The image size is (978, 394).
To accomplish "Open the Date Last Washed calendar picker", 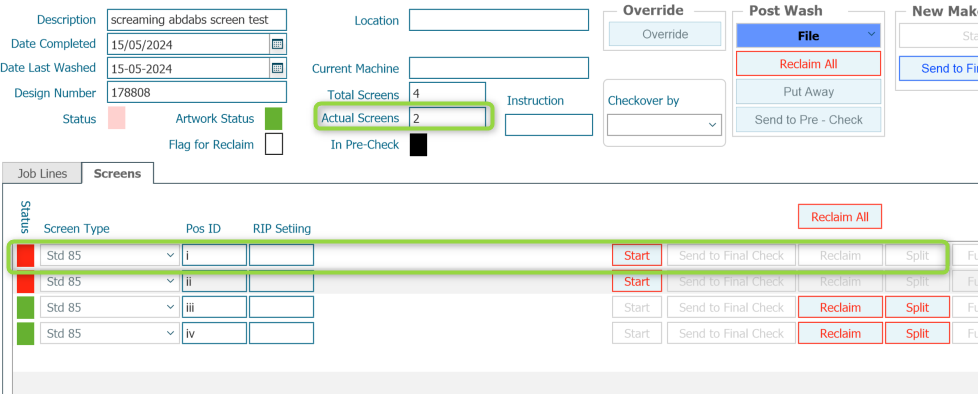I will pyautogui.click(x=278, y=68).
